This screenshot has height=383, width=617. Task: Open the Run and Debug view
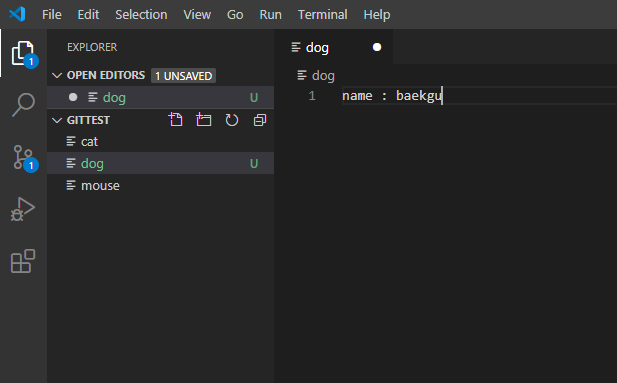click(23, 209)
